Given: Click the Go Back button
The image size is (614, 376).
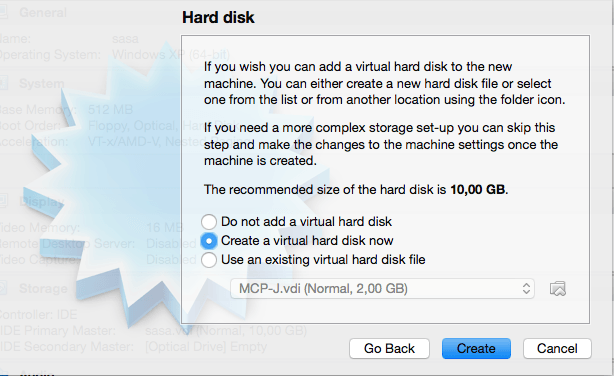Looking at the screenshot, I should [x=389, y=348].
